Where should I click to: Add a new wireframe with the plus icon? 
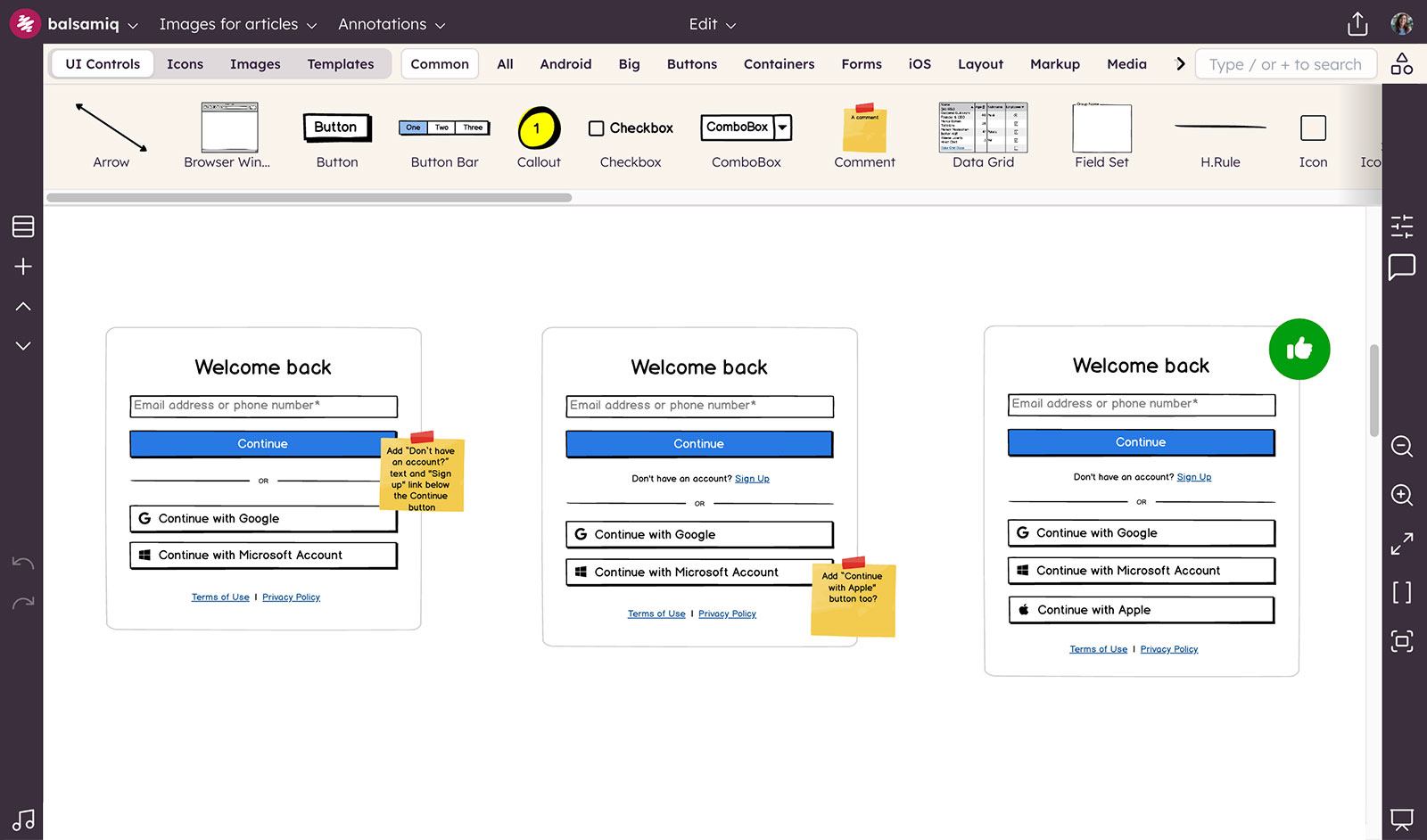22,266
